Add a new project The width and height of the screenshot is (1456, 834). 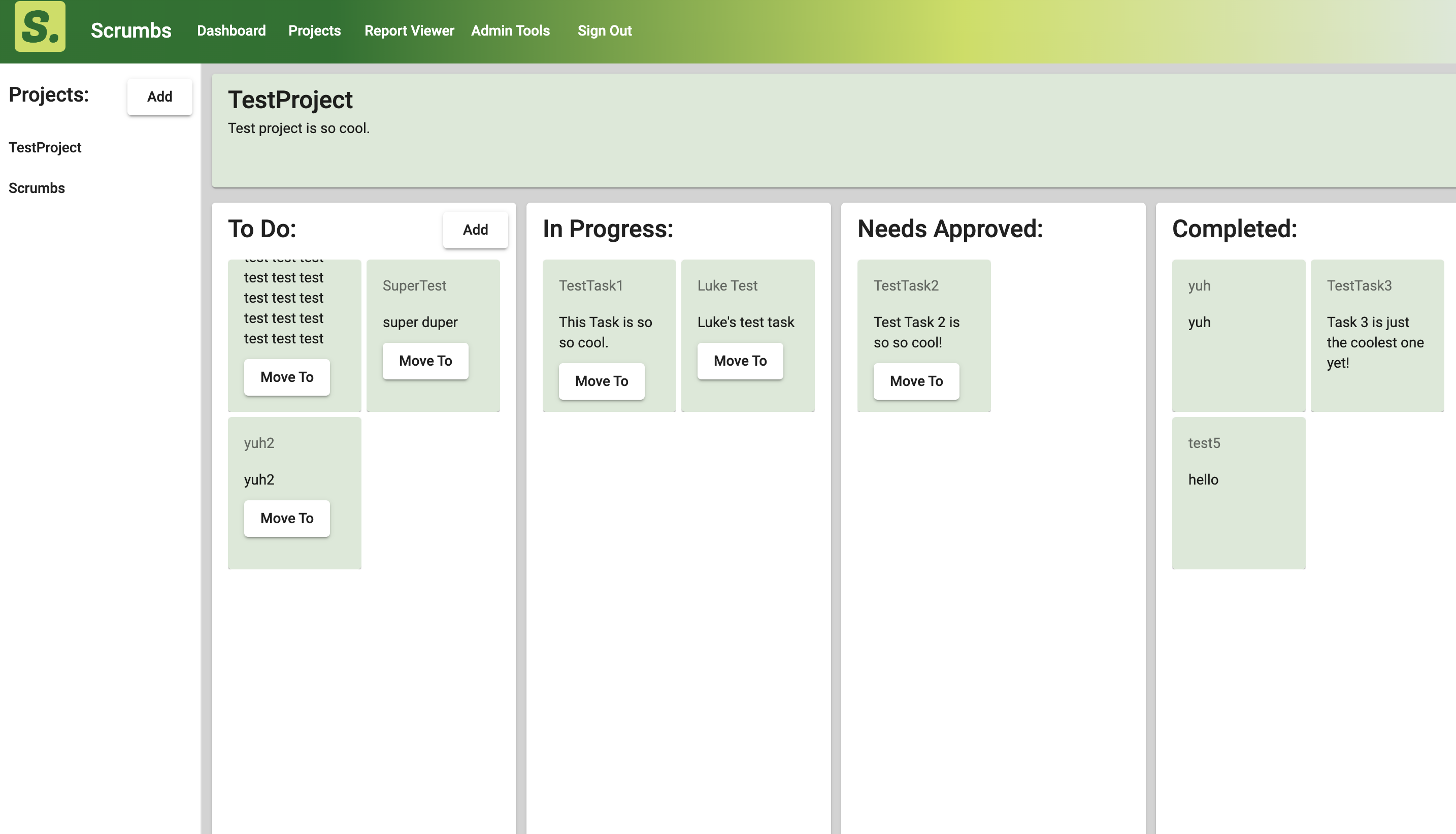pos(159,97)
